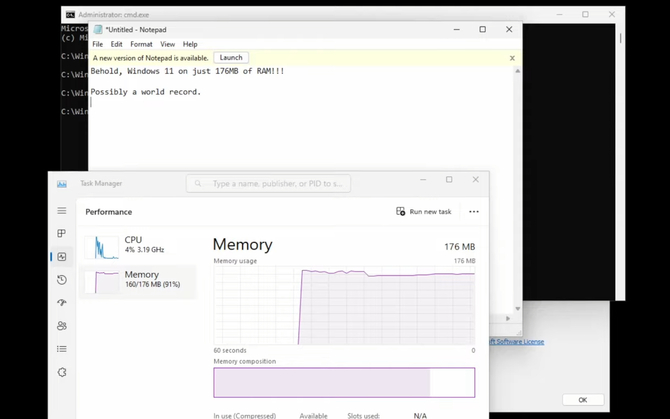Click Notepad vertical scrollbar down arrow
This screenshot has width=670, height=419.
pyautogui.click(x=517, y=308)
